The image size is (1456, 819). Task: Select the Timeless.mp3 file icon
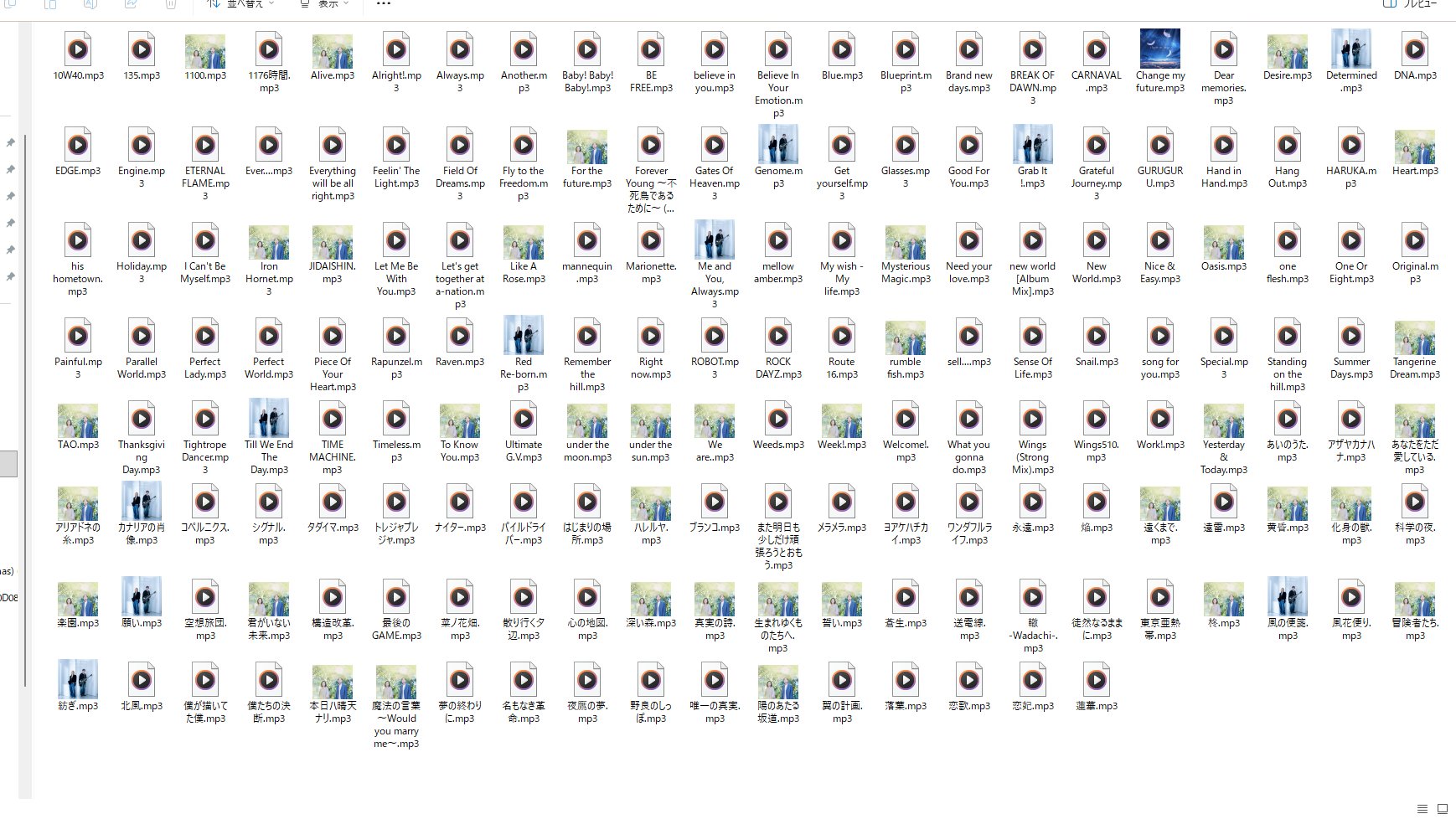[396, 419]
